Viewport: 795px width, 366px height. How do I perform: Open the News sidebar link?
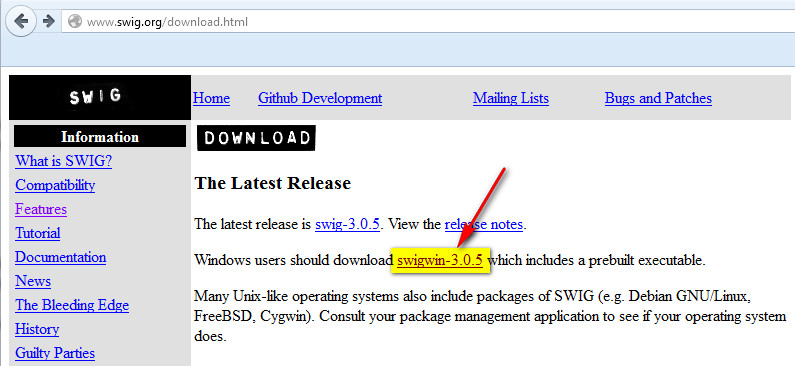(33, 281)
